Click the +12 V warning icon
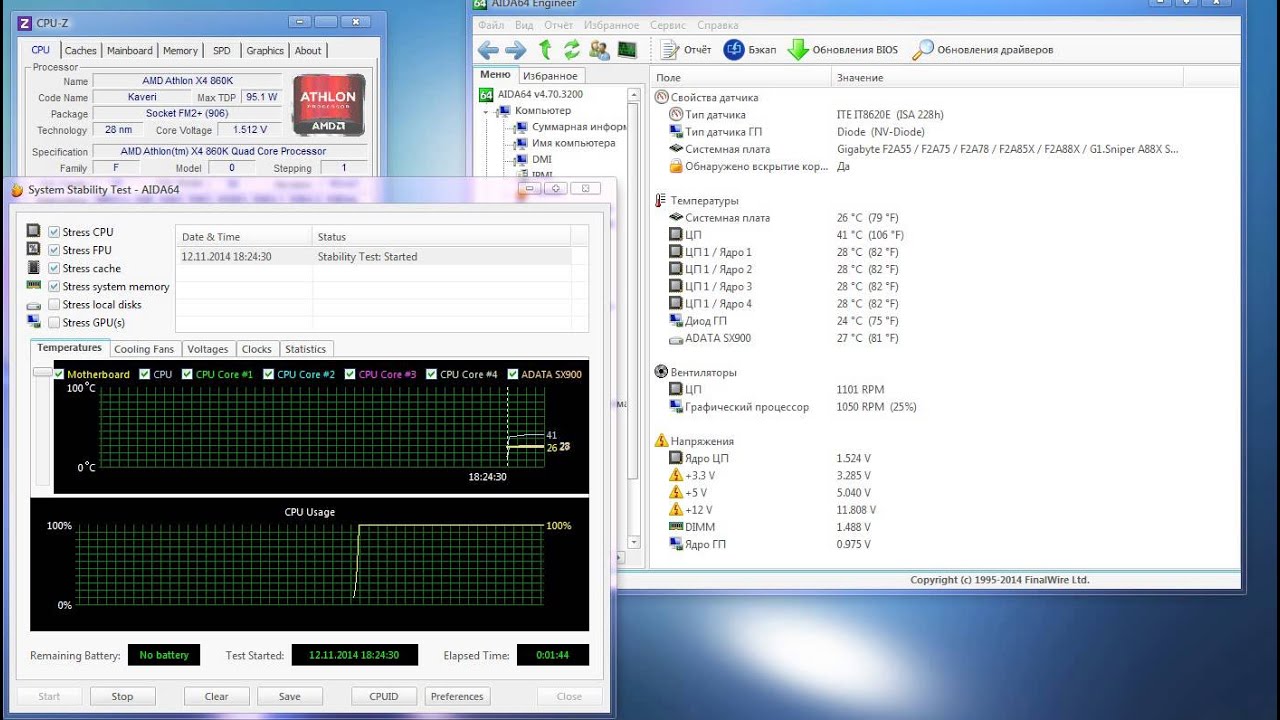Screen dimensions: 1280x720 pyautogui.click(x=677, y=510)
